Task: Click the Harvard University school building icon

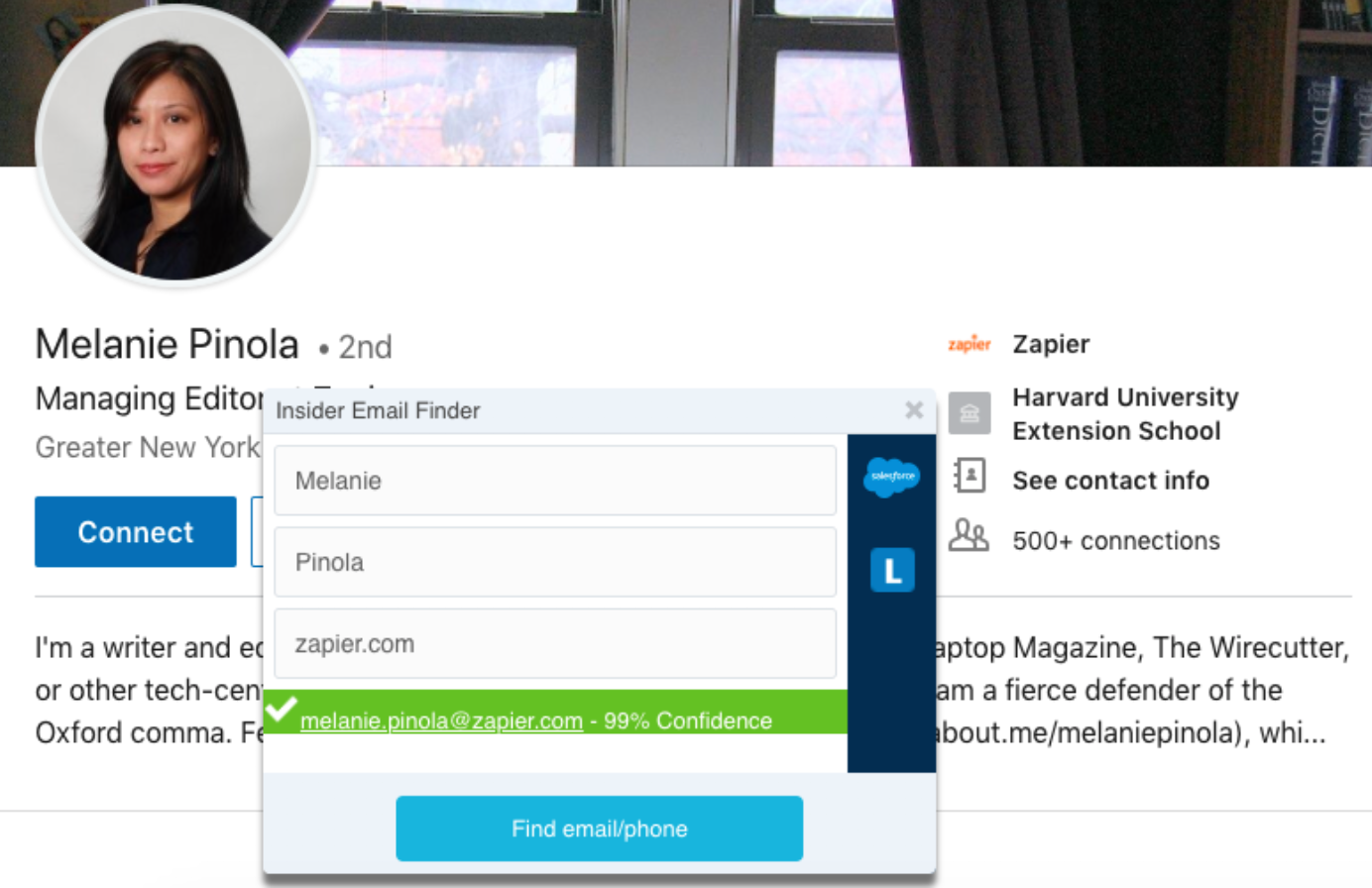Action: pos(970,413)
